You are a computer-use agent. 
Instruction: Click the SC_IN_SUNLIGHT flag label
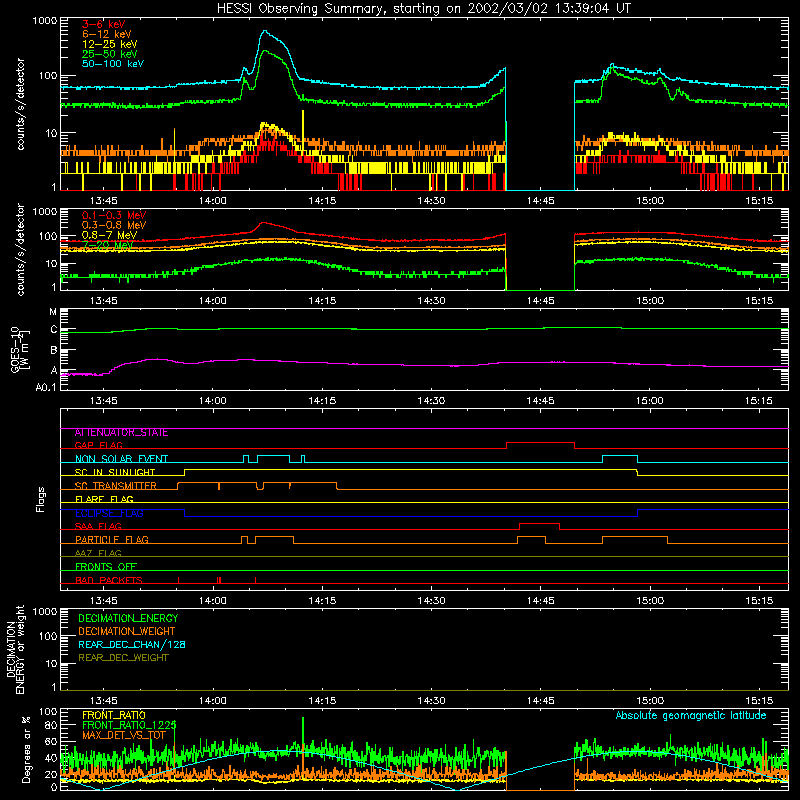(115, 472)
